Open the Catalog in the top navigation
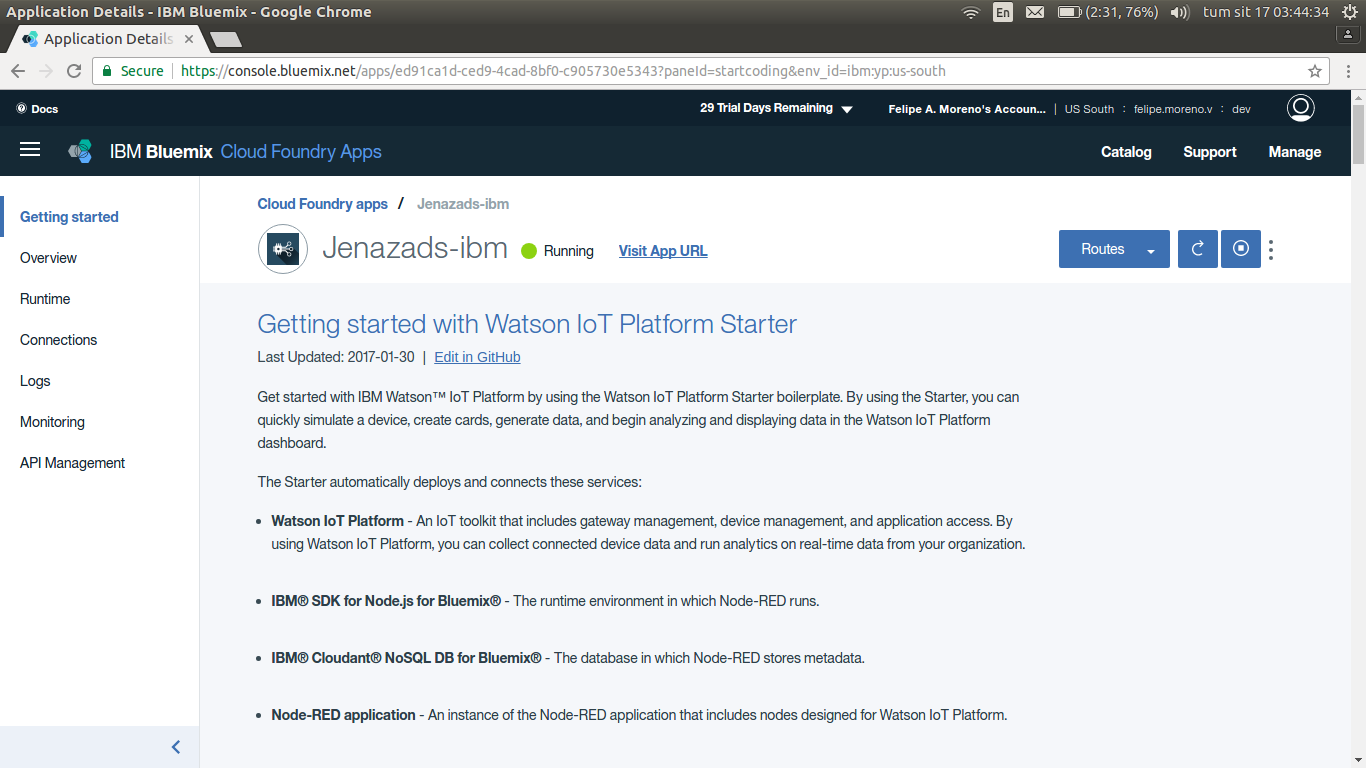 pos(1126,152)
